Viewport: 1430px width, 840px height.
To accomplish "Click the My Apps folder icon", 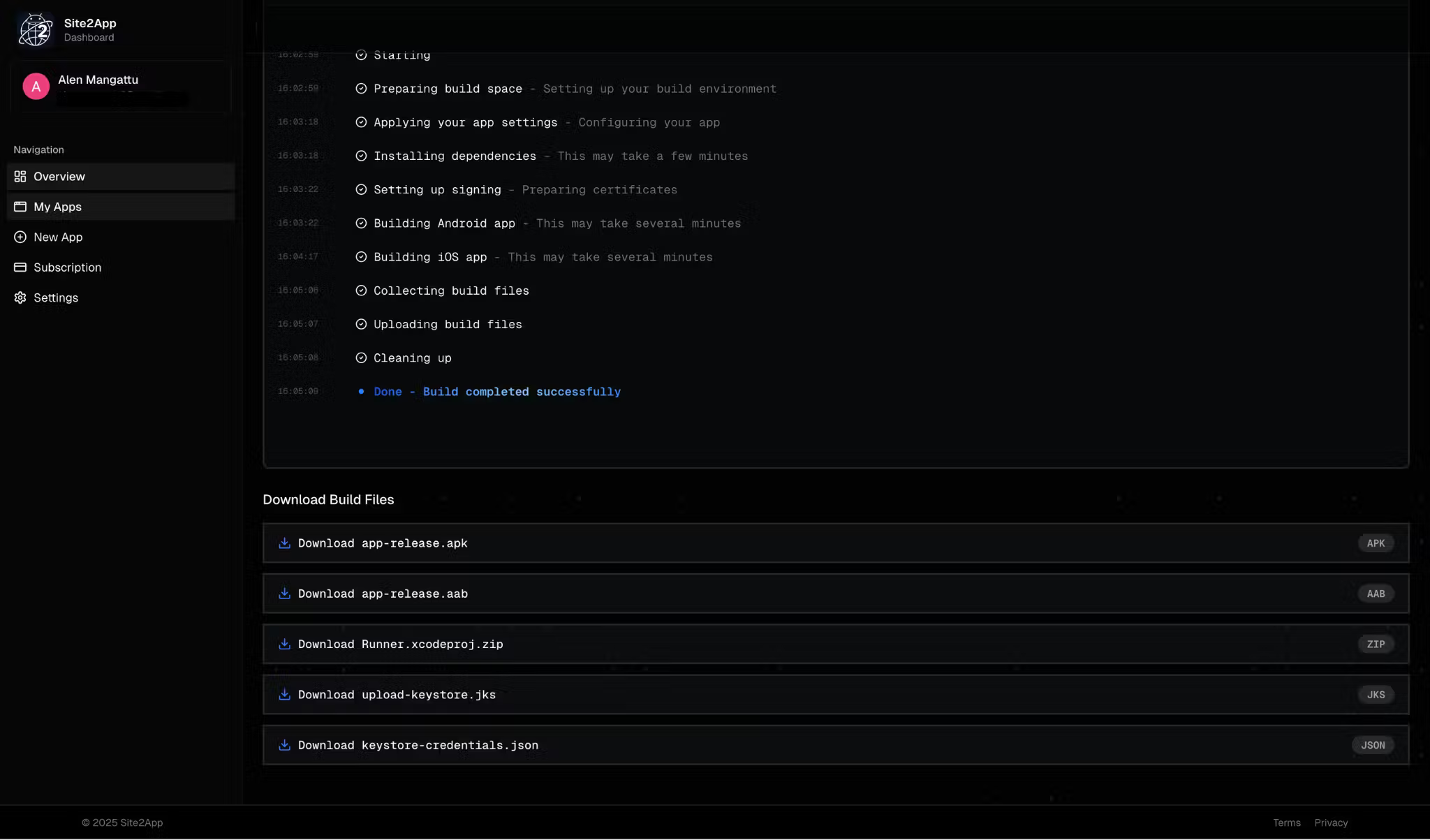I will 20,207.
